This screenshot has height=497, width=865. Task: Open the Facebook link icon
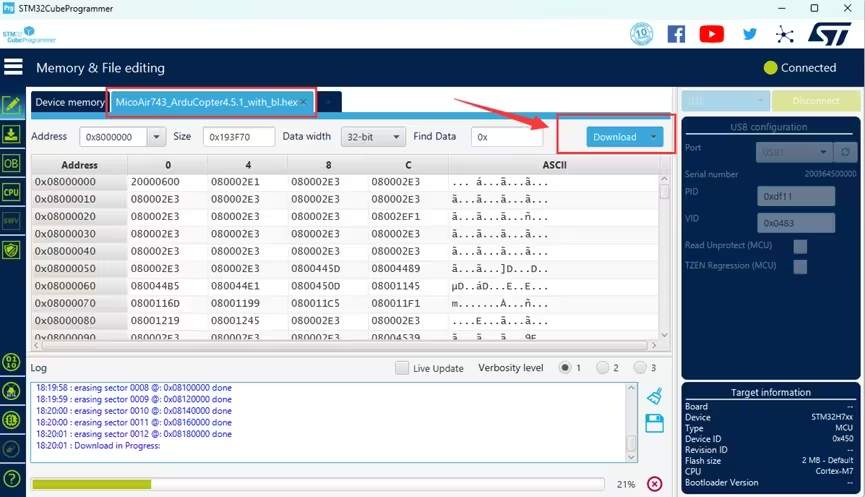676,34
